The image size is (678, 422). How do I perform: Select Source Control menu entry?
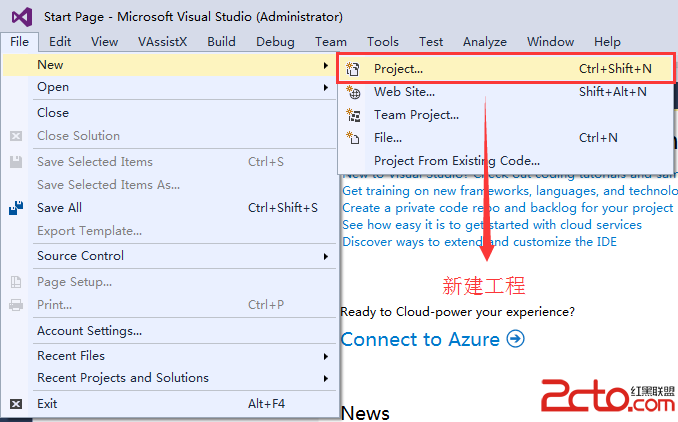[169, 256]
